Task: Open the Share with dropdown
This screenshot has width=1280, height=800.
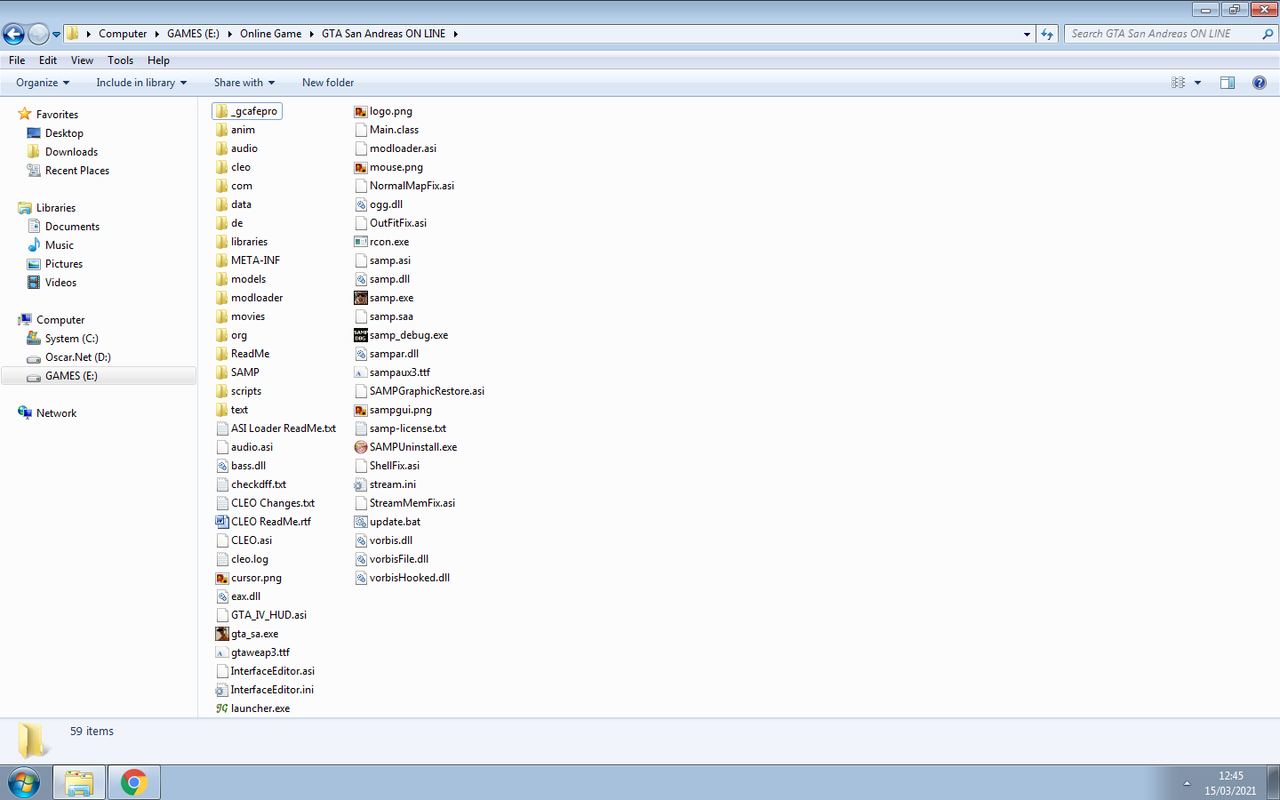Action: point(244,82)
